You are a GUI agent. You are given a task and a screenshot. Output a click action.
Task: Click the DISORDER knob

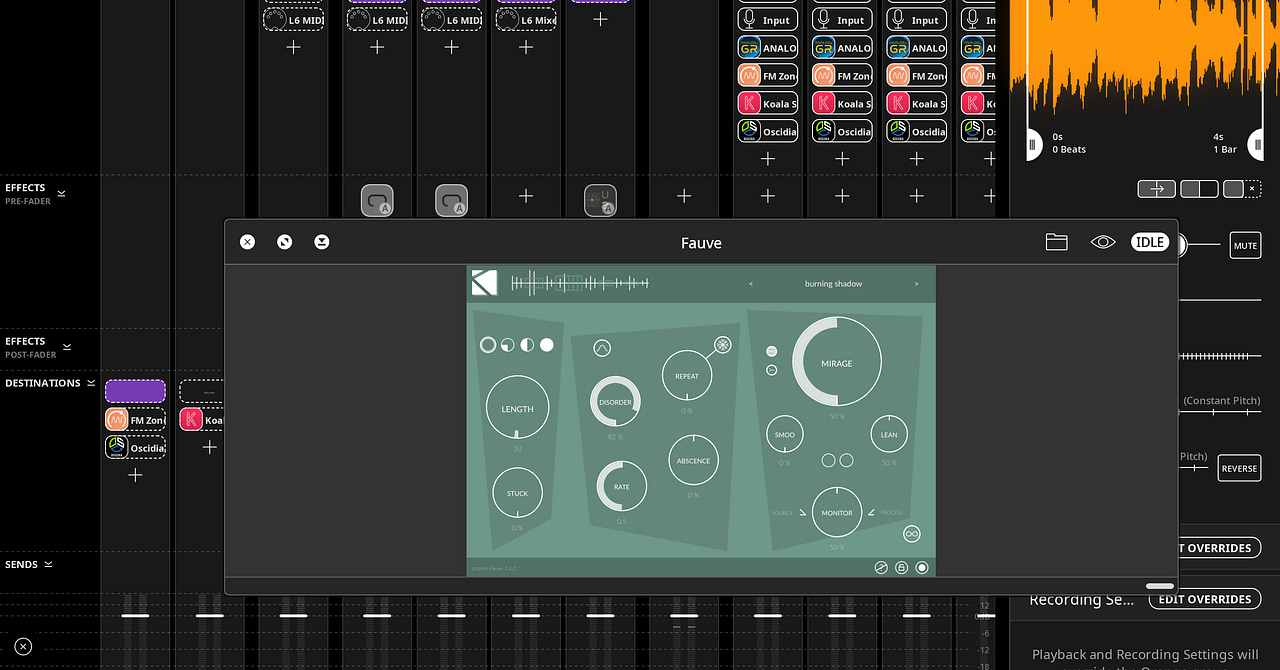pyautogui.click(x=615, y=402)
